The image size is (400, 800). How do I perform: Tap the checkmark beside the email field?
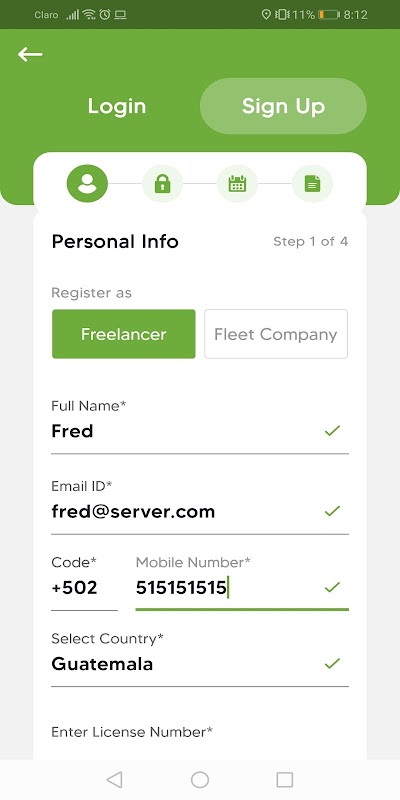click(x=332, y=511)
